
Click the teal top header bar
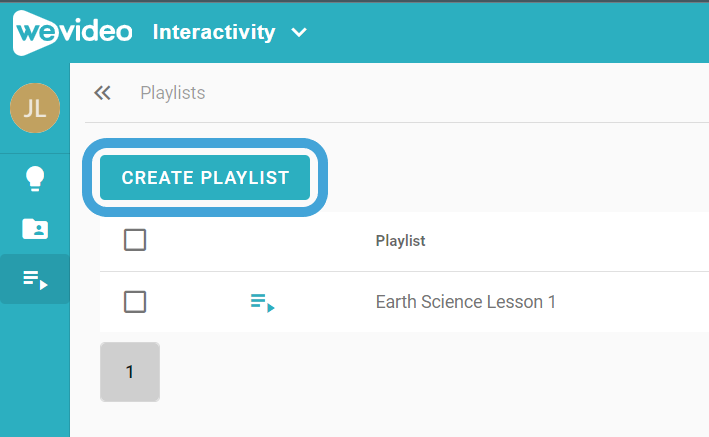point(497,33)
